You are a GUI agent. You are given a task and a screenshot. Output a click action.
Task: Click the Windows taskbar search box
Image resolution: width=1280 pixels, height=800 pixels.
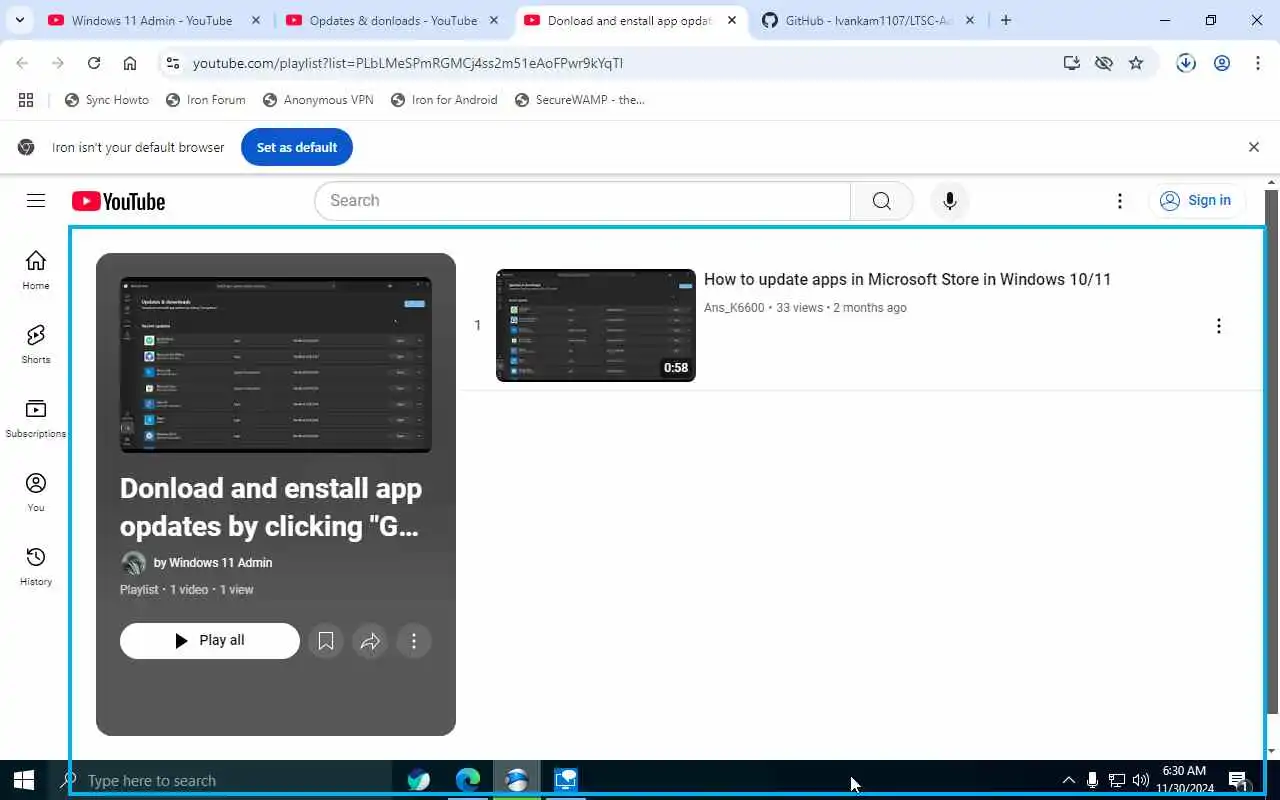tap(220, 780)
